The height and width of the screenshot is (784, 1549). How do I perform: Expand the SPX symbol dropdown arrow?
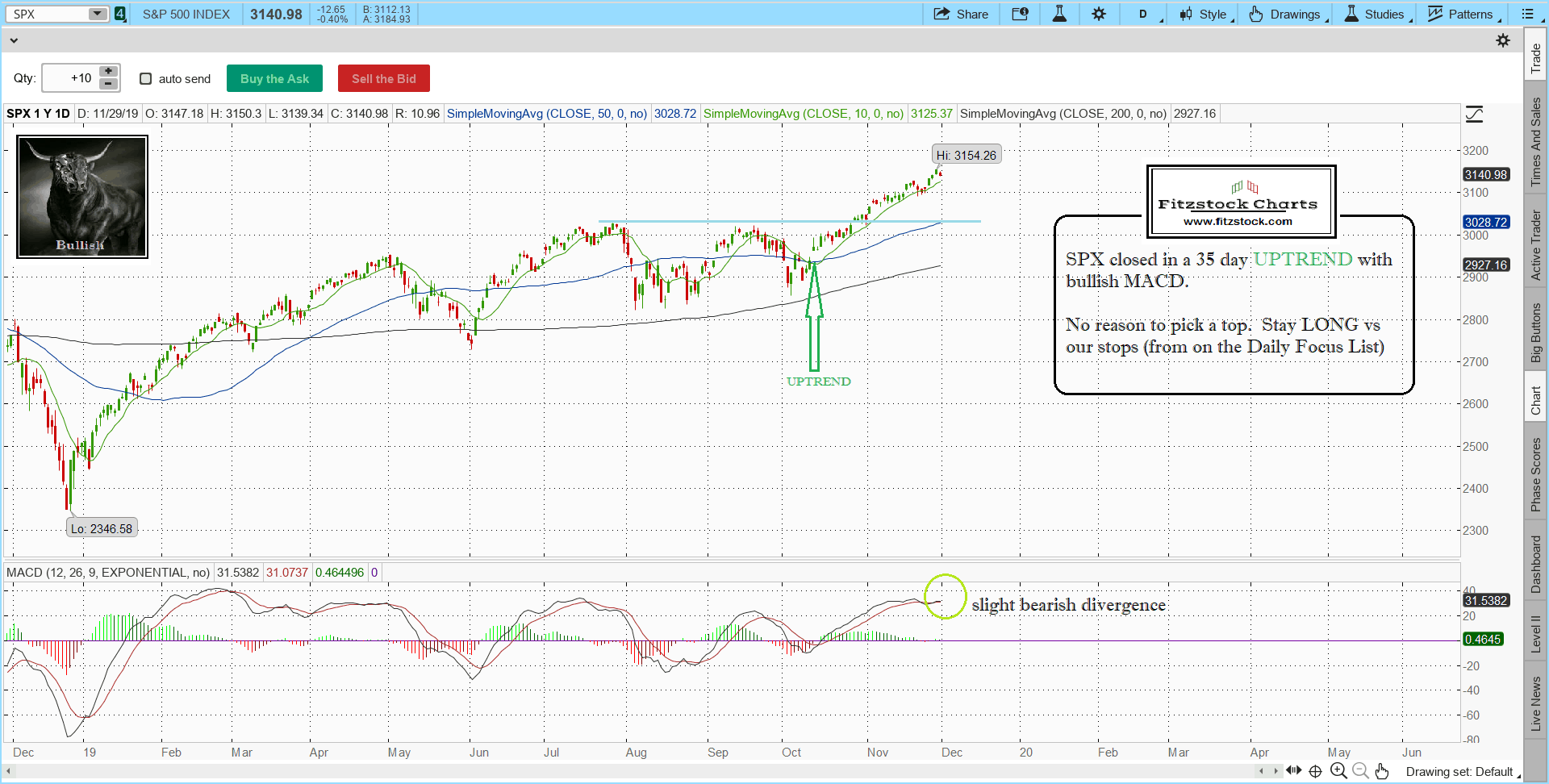(97, 14)
